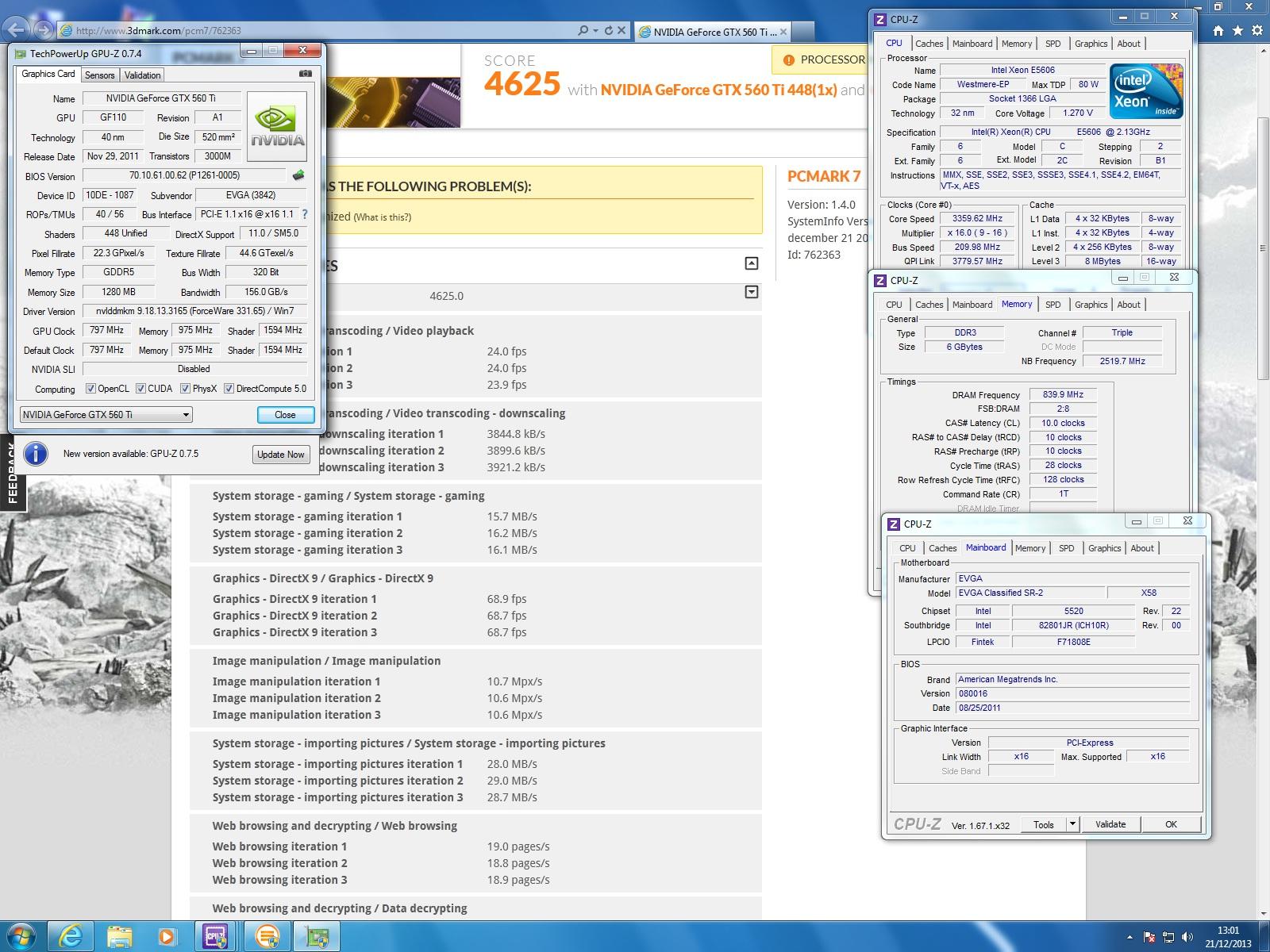Open the Windows Start orb
Screen dimensions: 1270x952
(21, 936)
